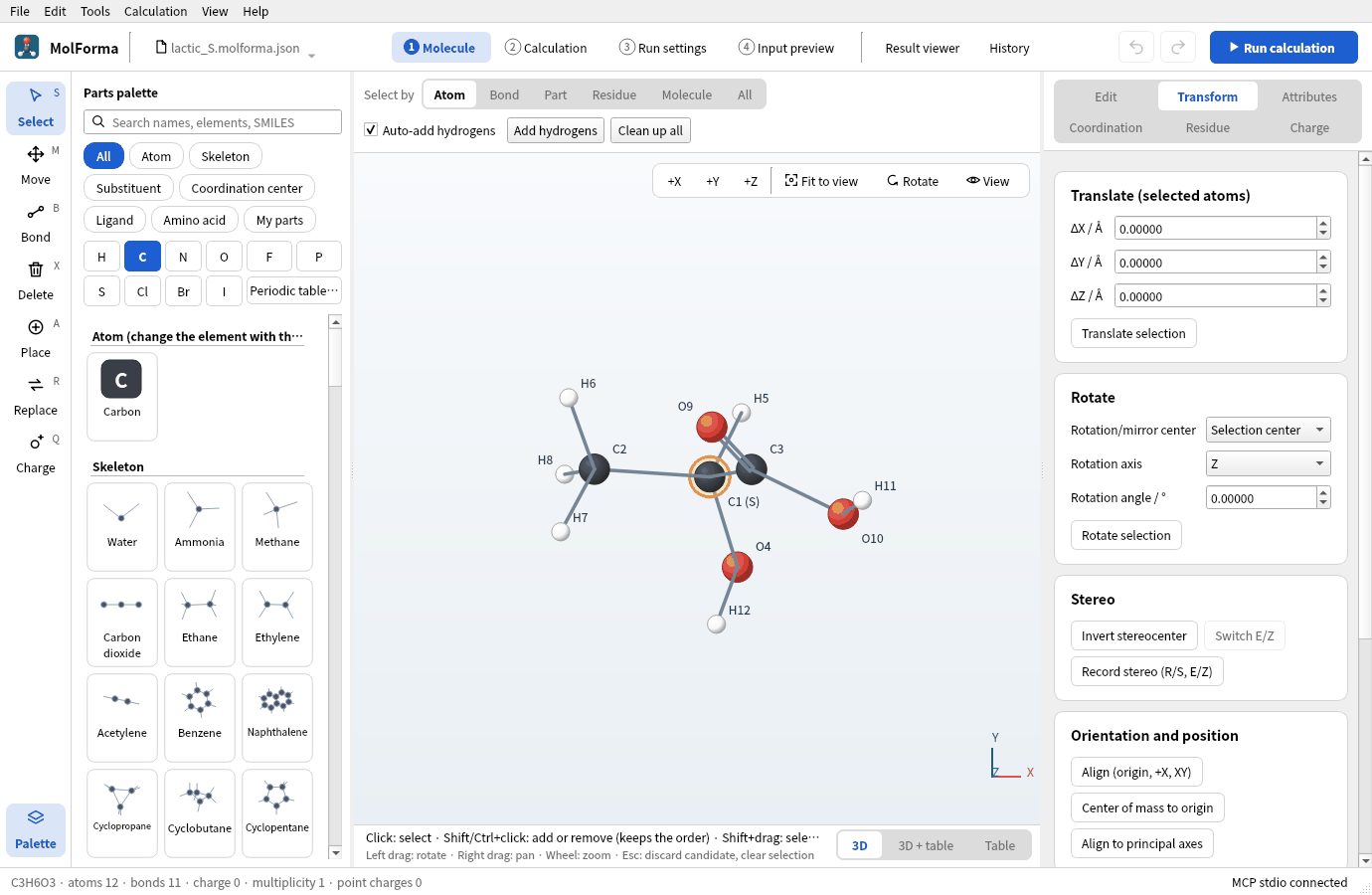Set selection mode to Bond
This screenshot has height=895, width=1372.
(x=504, y=95)
